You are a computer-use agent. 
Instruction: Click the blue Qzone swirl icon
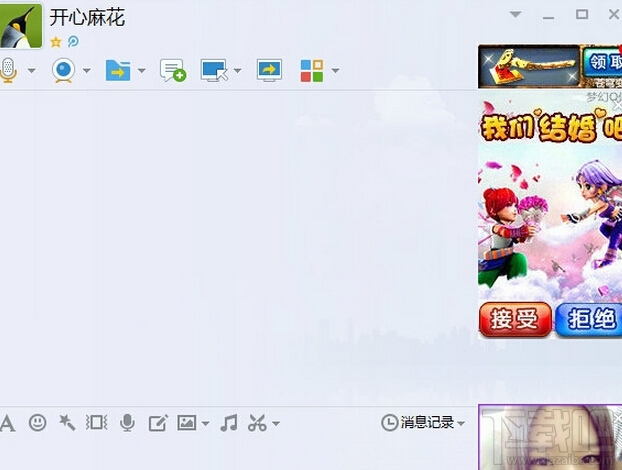pos(73,41)
